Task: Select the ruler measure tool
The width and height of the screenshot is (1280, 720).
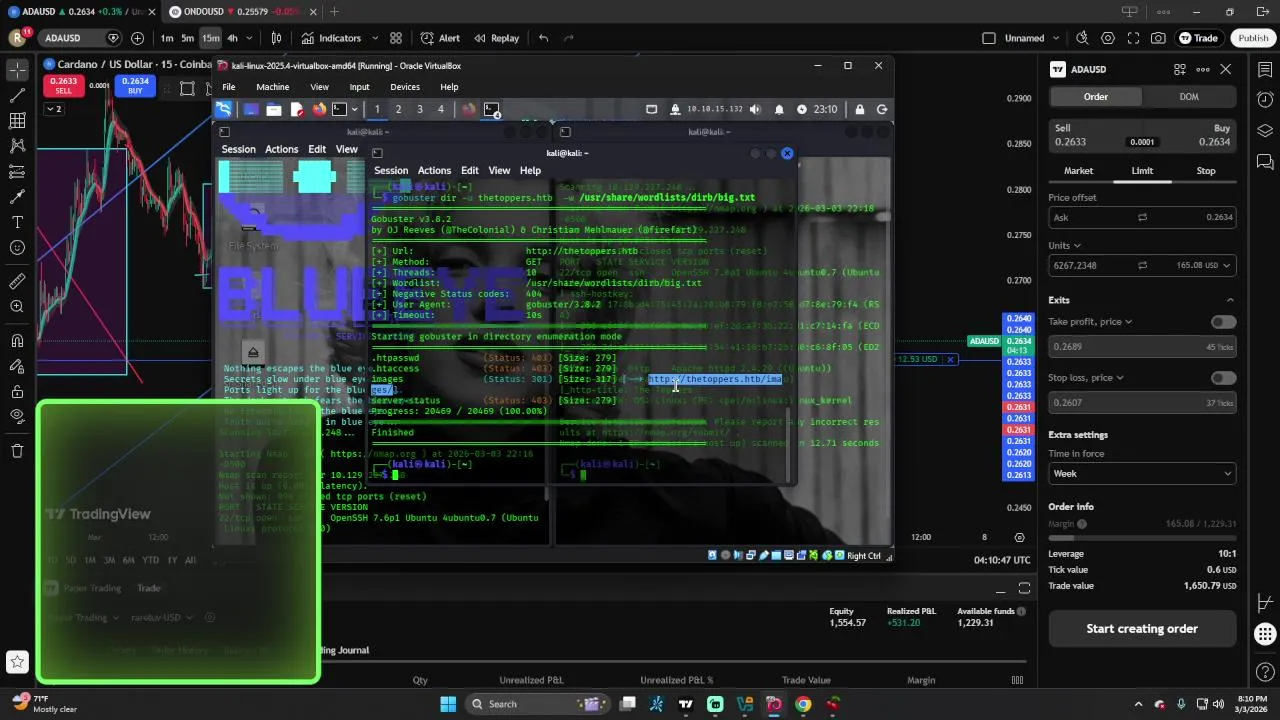Action: tap(17, 281)
